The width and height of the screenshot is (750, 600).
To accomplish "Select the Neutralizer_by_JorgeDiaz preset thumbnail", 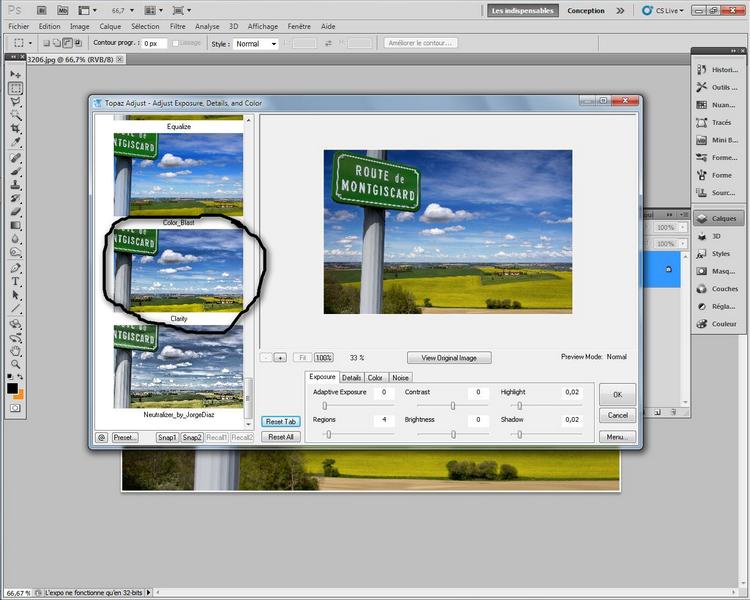I will tap(178, 367).
